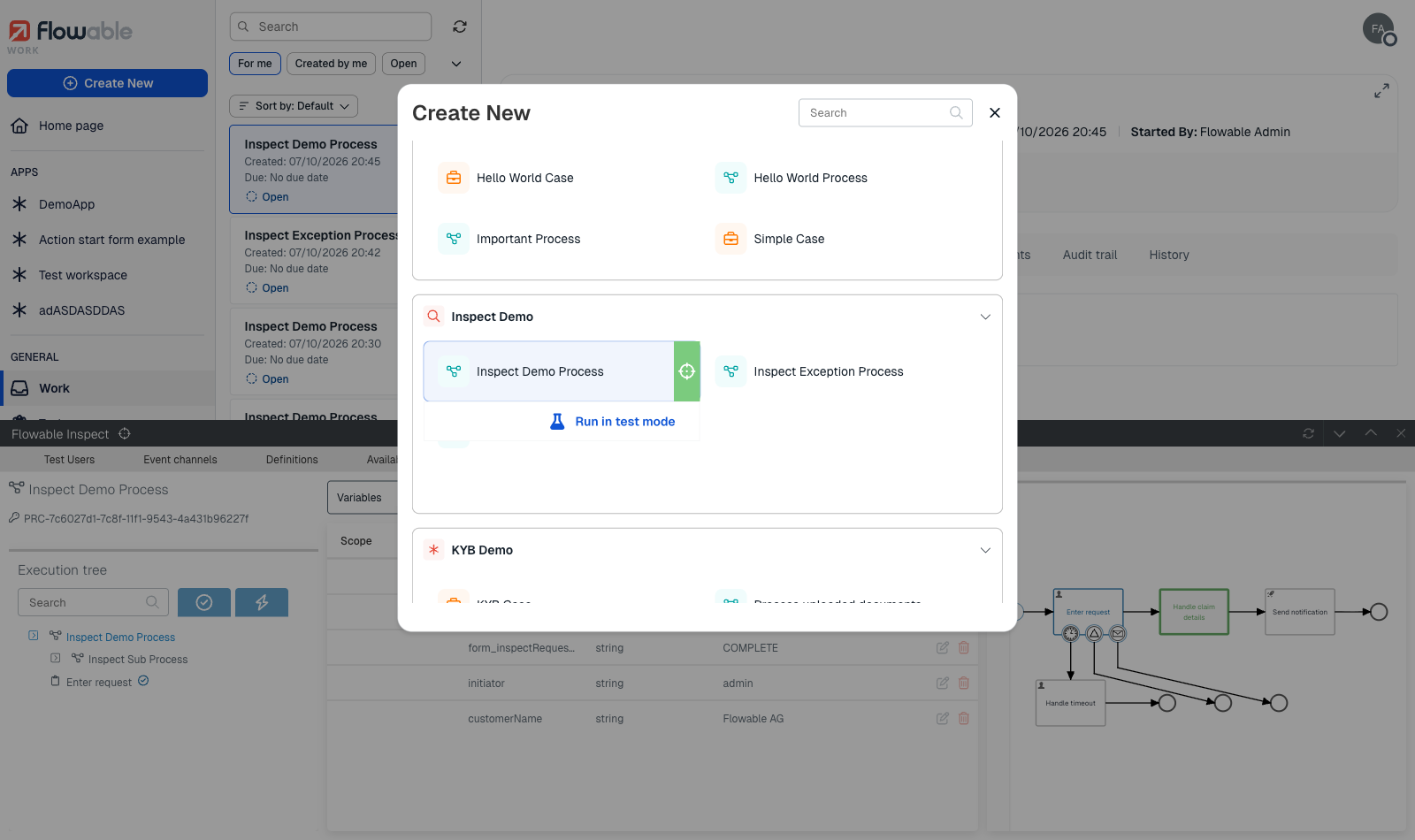Open the Inspect Exception Process work item
The height and width of the screenshot is (840, 1415).
pos(313,261)
